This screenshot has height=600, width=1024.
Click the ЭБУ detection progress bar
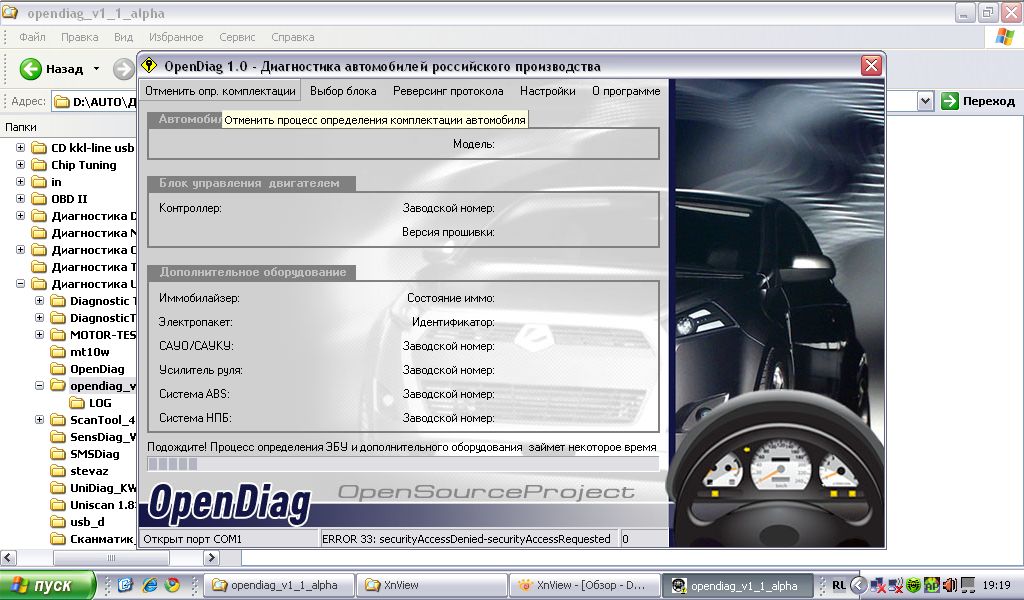click(x=403, y=464)
